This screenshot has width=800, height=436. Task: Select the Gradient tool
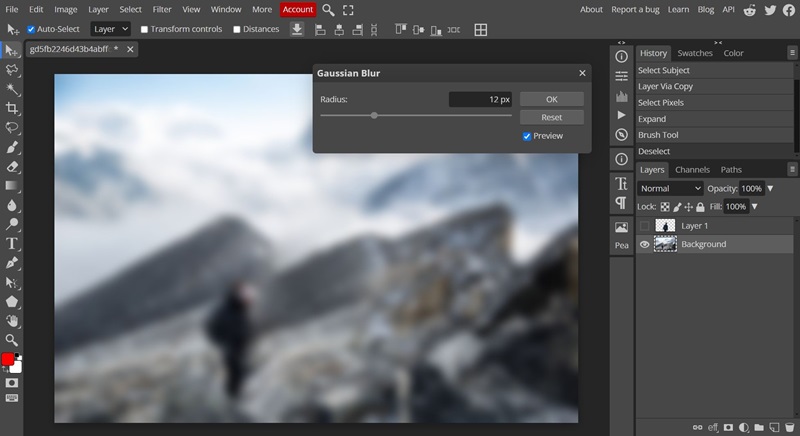tap(11, 186)
